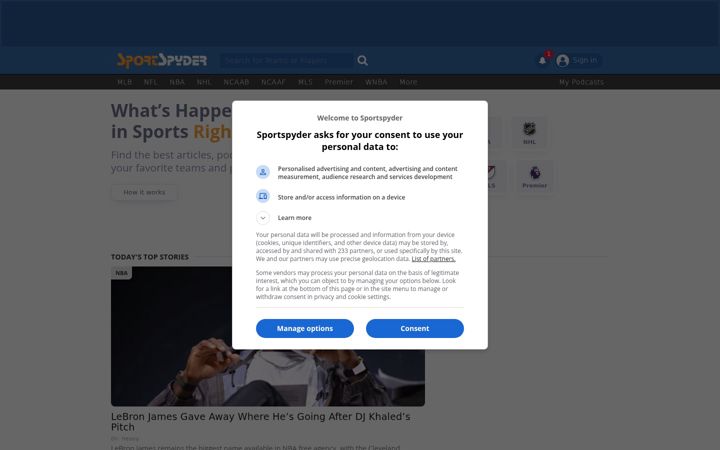720x450 pixels.
Task: Click the NBA tag on top story
Action: [x=121, y=273]
